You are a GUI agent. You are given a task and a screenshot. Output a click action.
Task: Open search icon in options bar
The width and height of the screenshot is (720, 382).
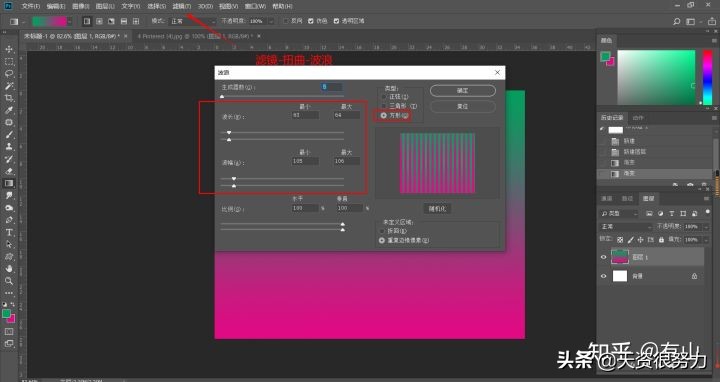[x=676, y=21]
